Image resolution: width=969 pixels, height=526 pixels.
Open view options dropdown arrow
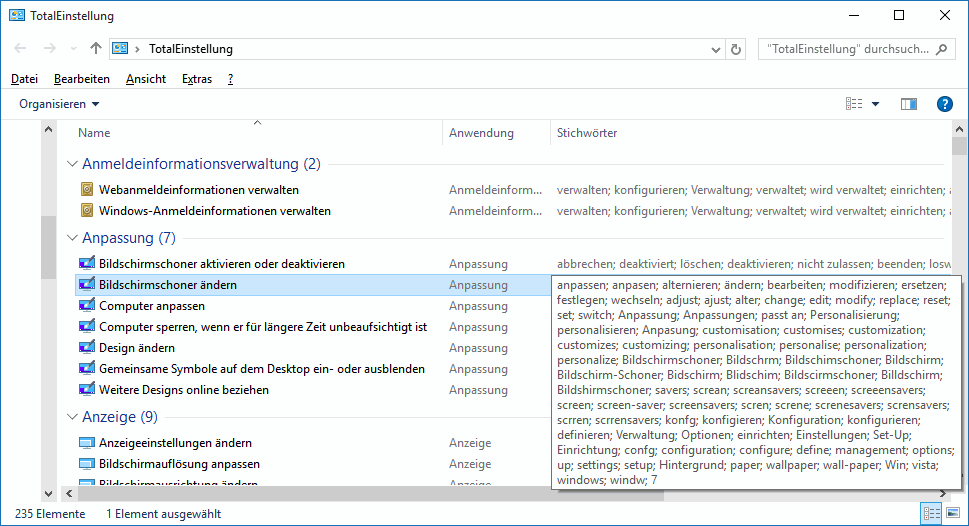tap(875, 104)
